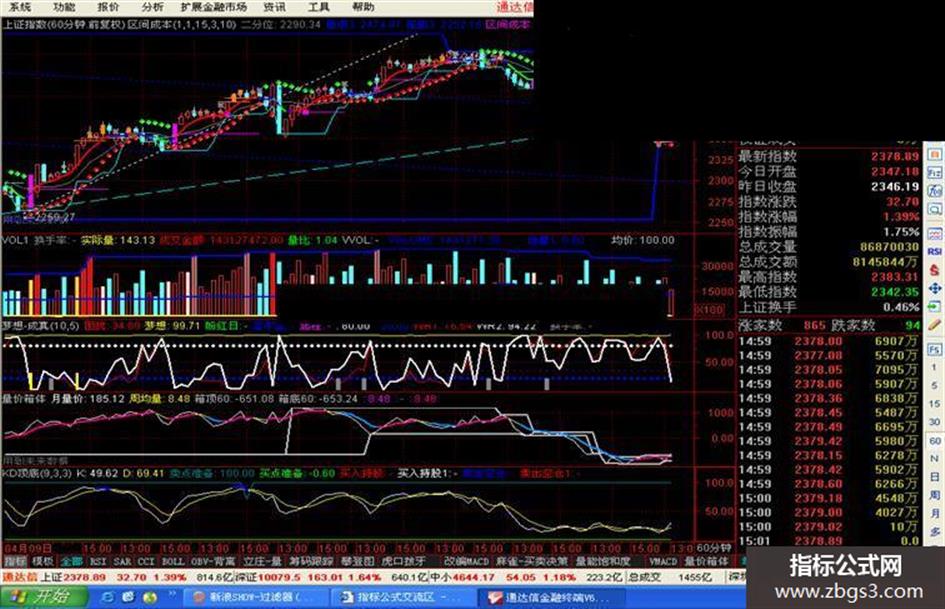Screen dimensions: 945x609
Task: Select the pencil drawing tool icon
Action: tap(935, 326)
